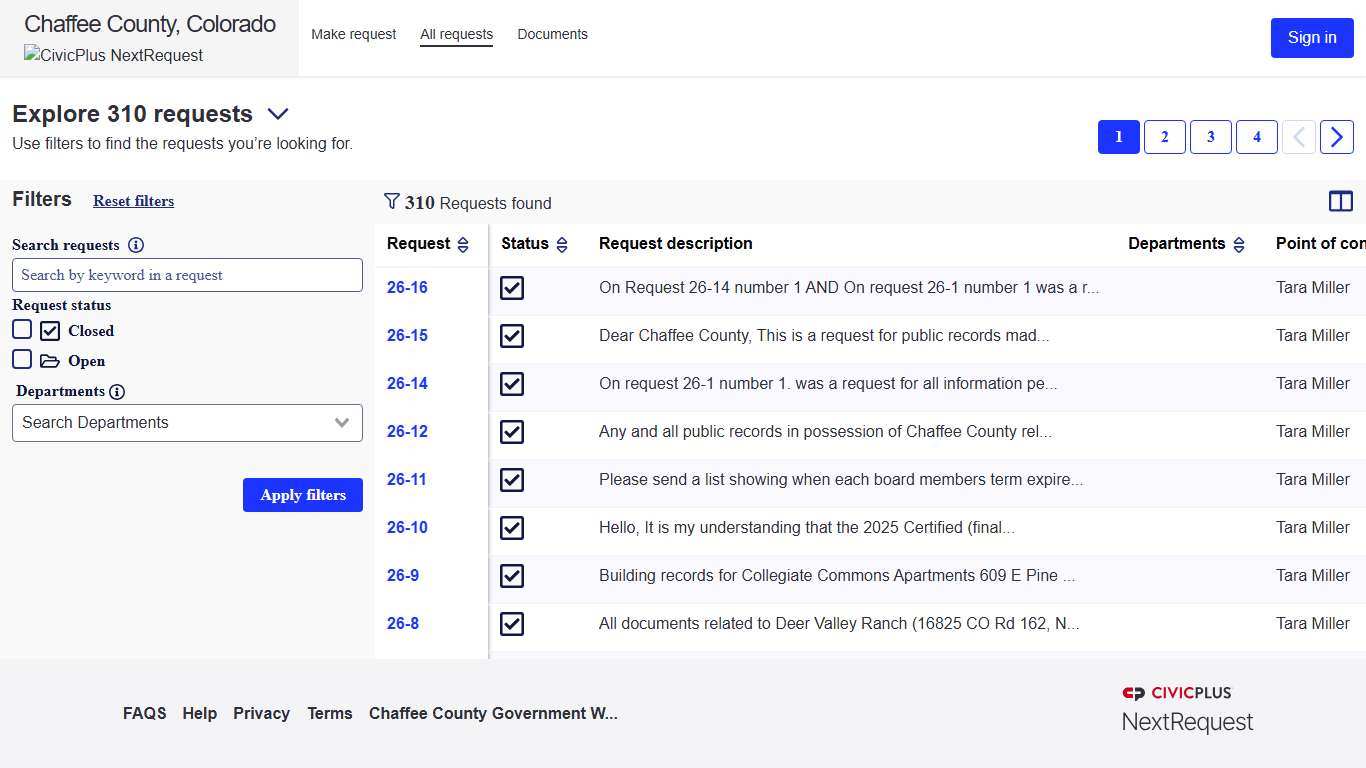Go to the next page using the arrow icon
This screenshot has height=768, width=1366.
click(1337, 137)
